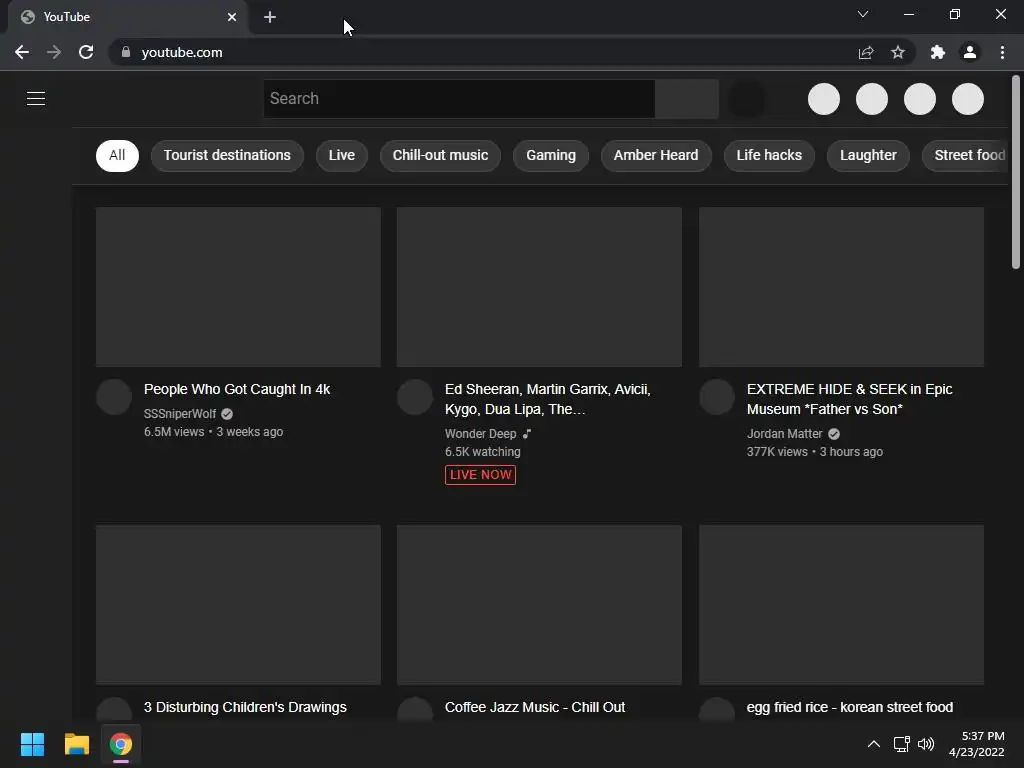Select the All filter chip

tap(117, 155)
